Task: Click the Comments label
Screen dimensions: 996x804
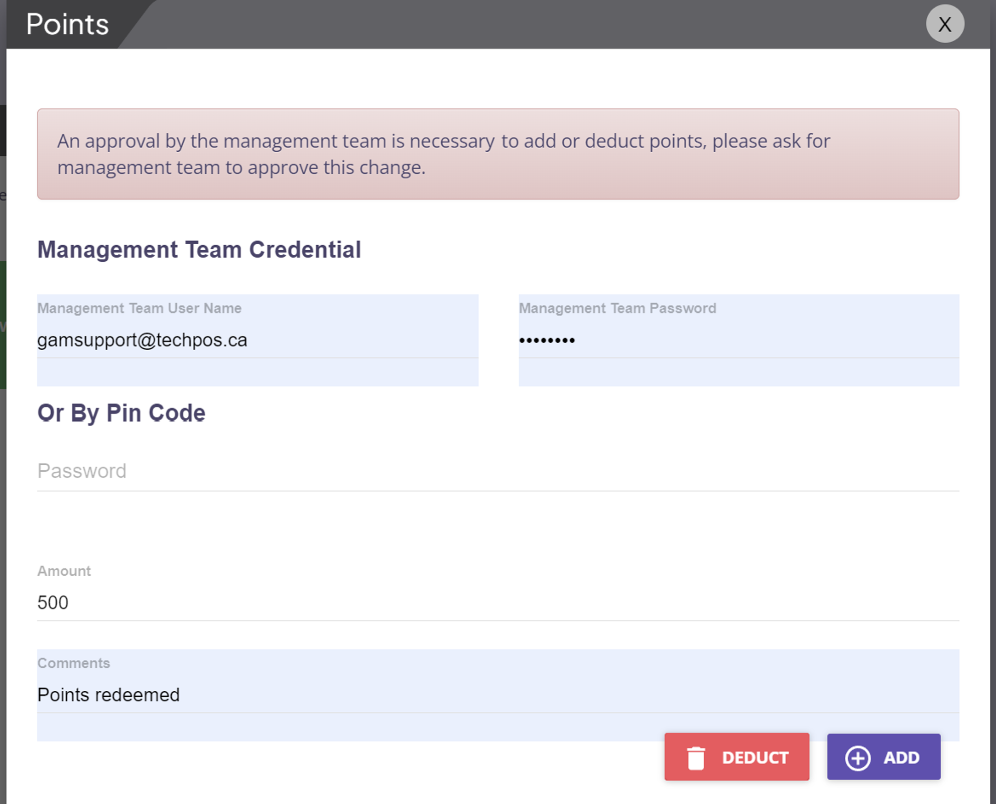Action: (74, 663)
